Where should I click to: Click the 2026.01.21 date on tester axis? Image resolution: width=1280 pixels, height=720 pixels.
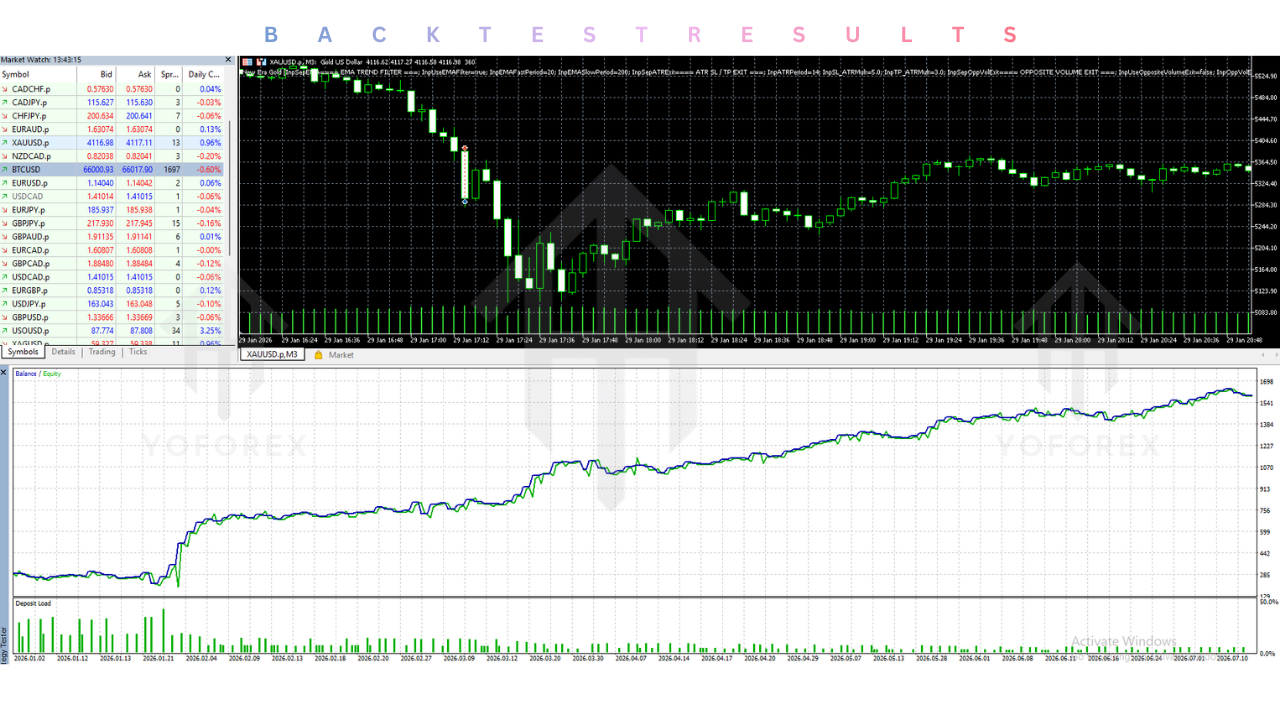click(x=160, y=658)
